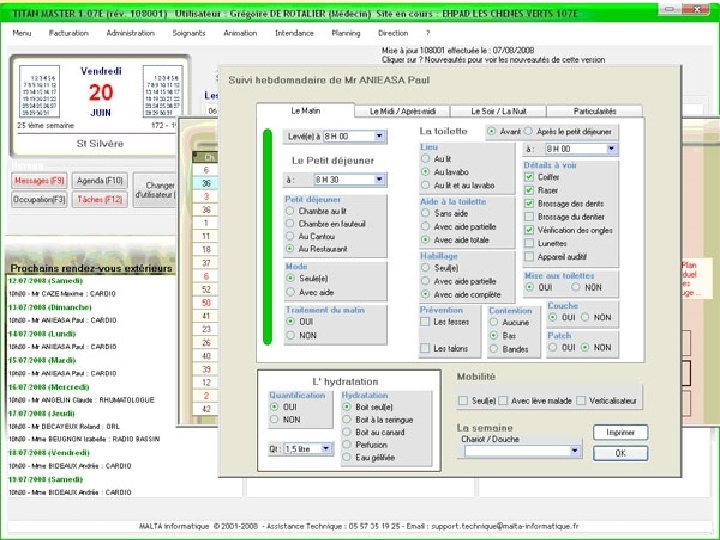The width and height of the screenshot is (720, 540).
Task: Check Seul(e) under Mobilité
Action: click(x=463, y=400)
